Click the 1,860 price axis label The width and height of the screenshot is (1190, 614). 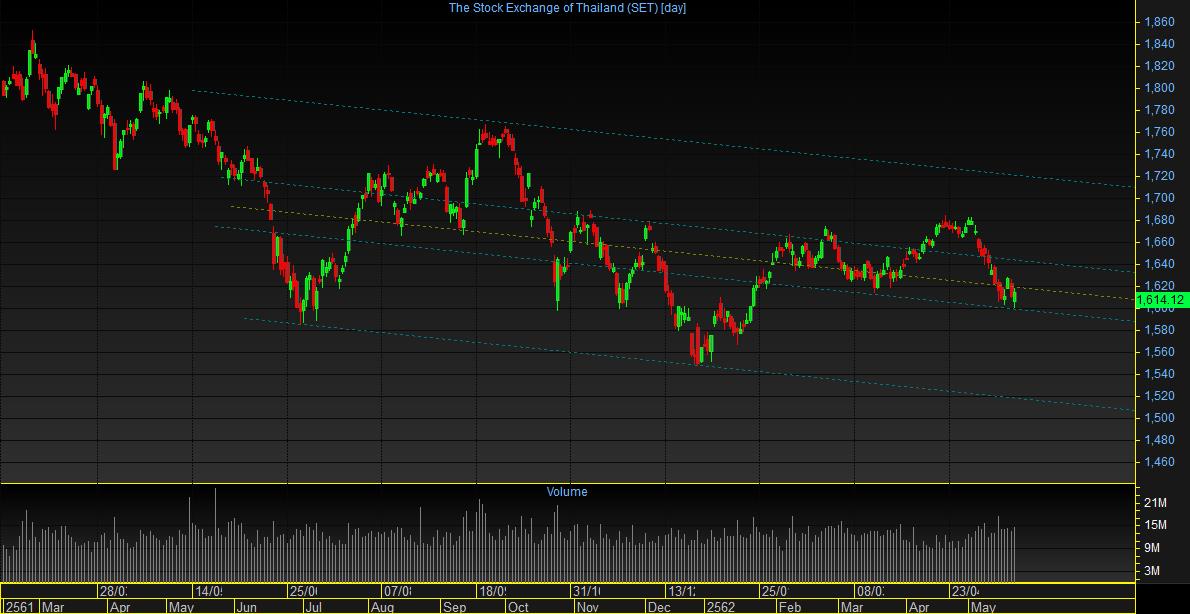click(x=1158, y=22)
